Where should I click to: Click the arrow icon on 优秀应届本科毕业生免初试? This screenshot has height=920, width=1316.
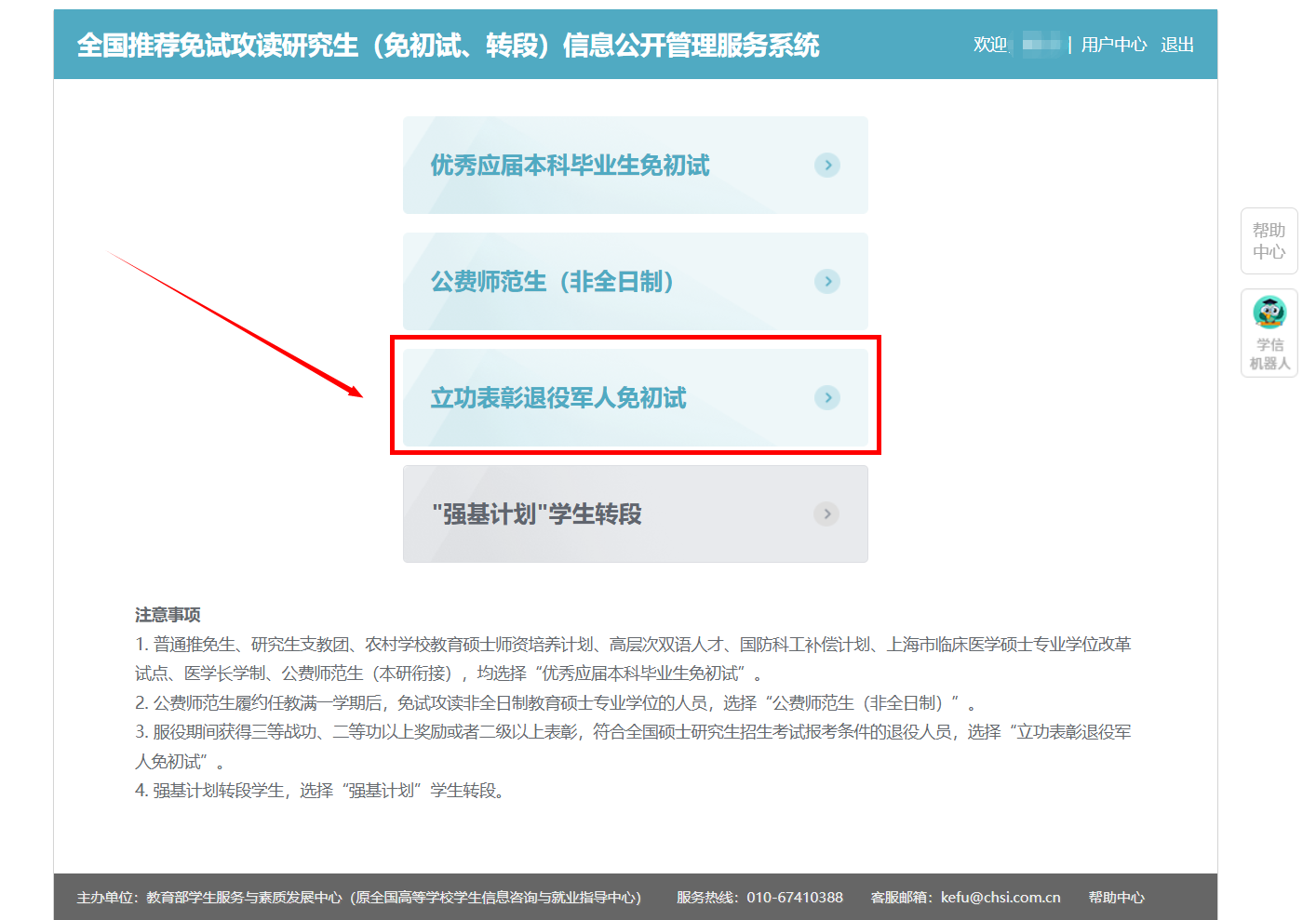(x=826, y=166)
